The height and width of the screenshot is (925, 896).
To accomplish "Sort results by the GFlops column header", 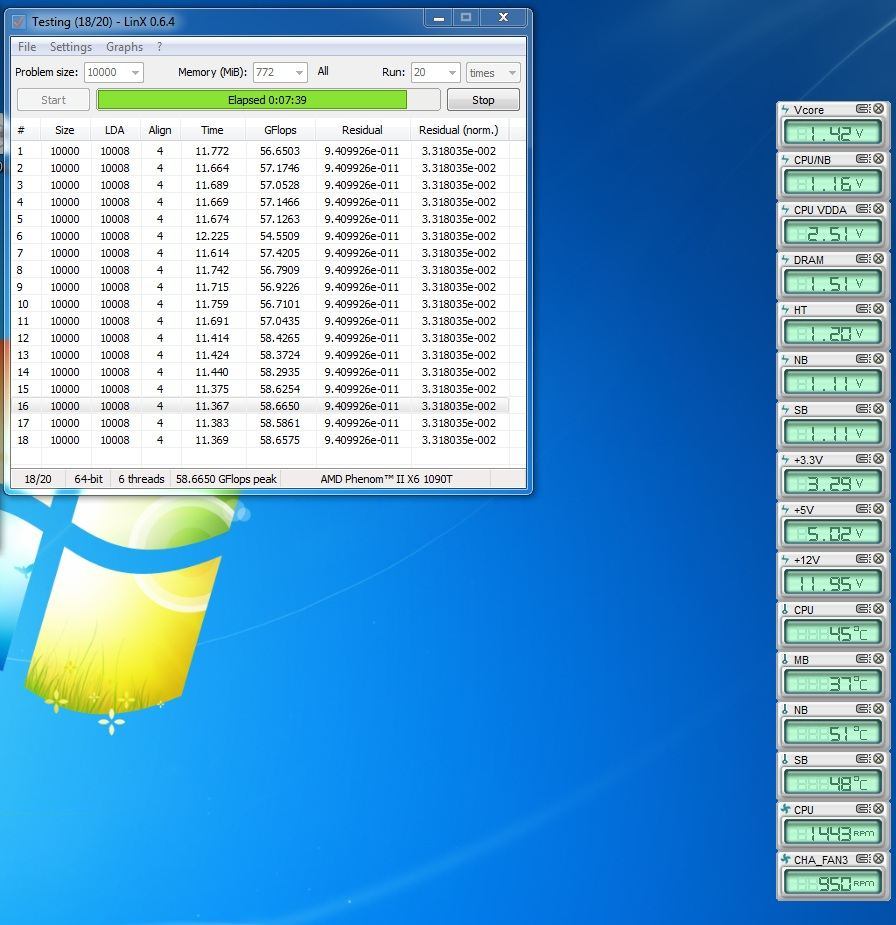I will pos(280,130).
